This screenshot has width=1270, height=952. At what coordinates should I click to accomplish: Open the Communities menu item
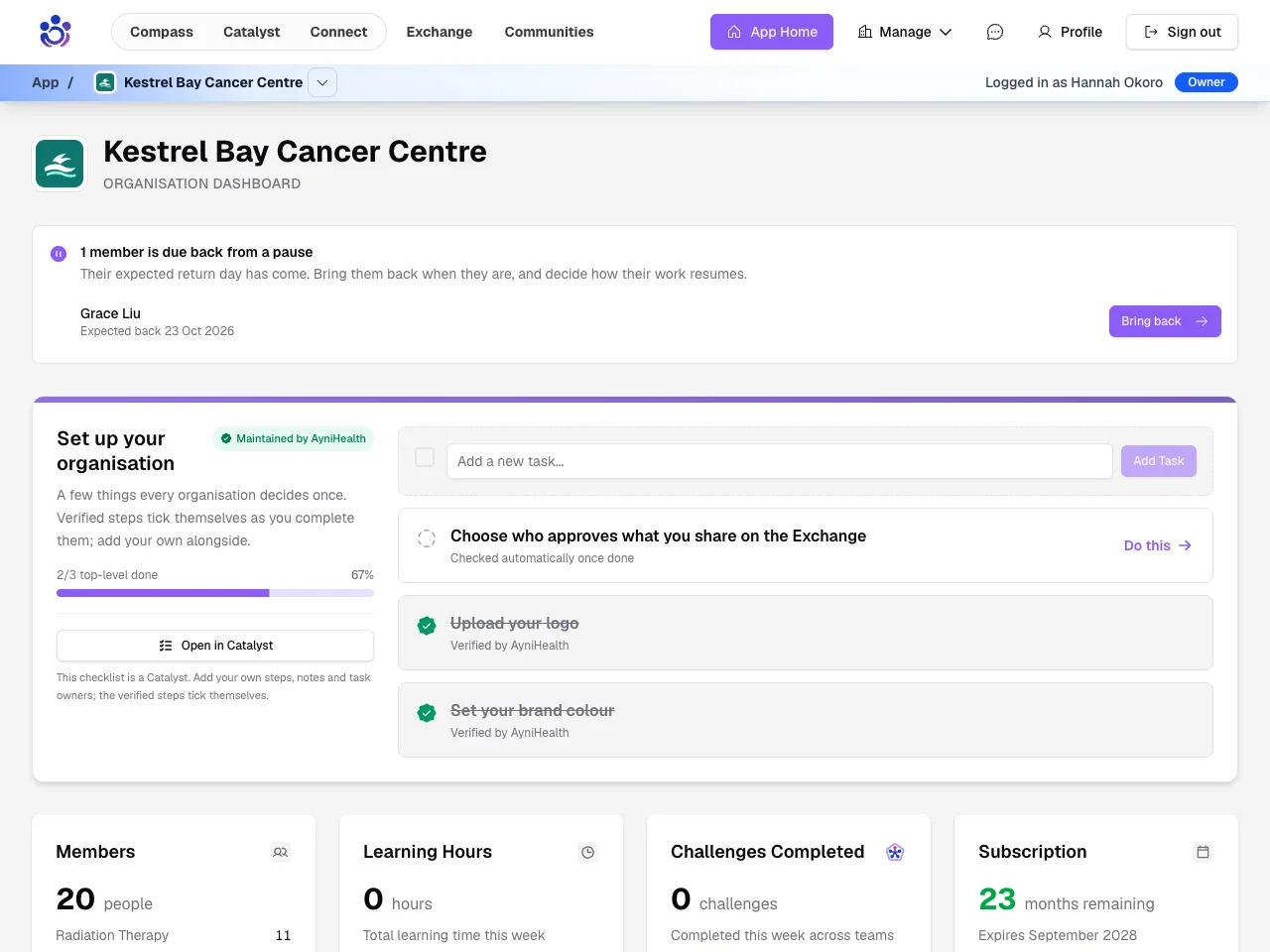549,32
